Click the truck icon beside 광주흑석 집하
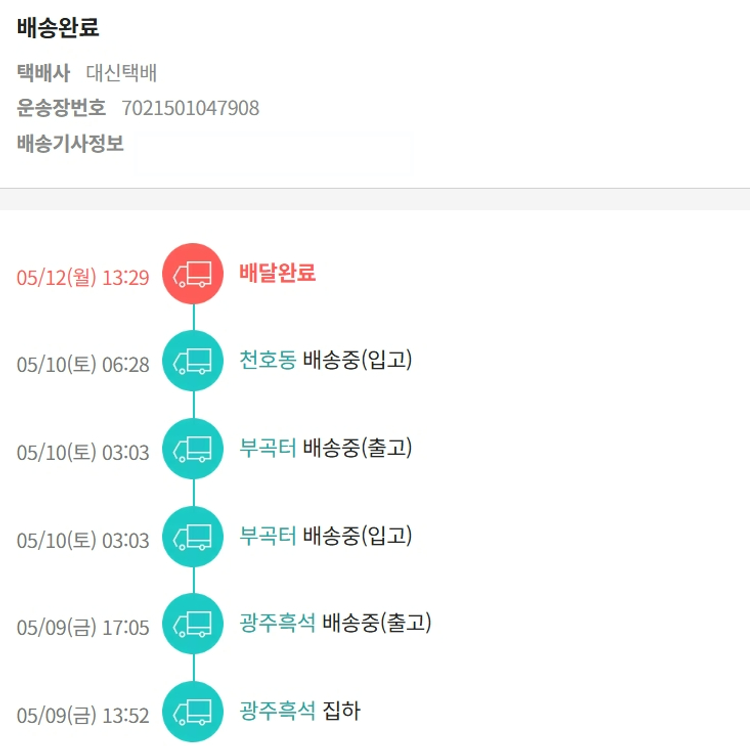Viewport: 750px width, 746px height. coord(193,712)
